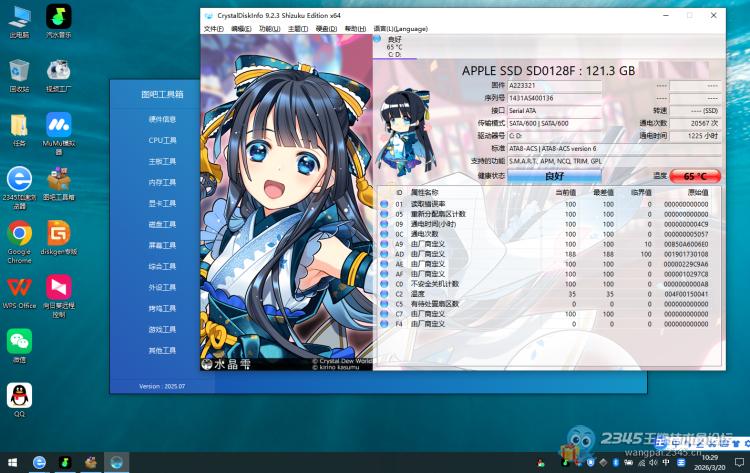Image resolution: width=750 pixels, height=473 pixels.
Task: Open the 文件(F) menu
Action: pos(213,29)
